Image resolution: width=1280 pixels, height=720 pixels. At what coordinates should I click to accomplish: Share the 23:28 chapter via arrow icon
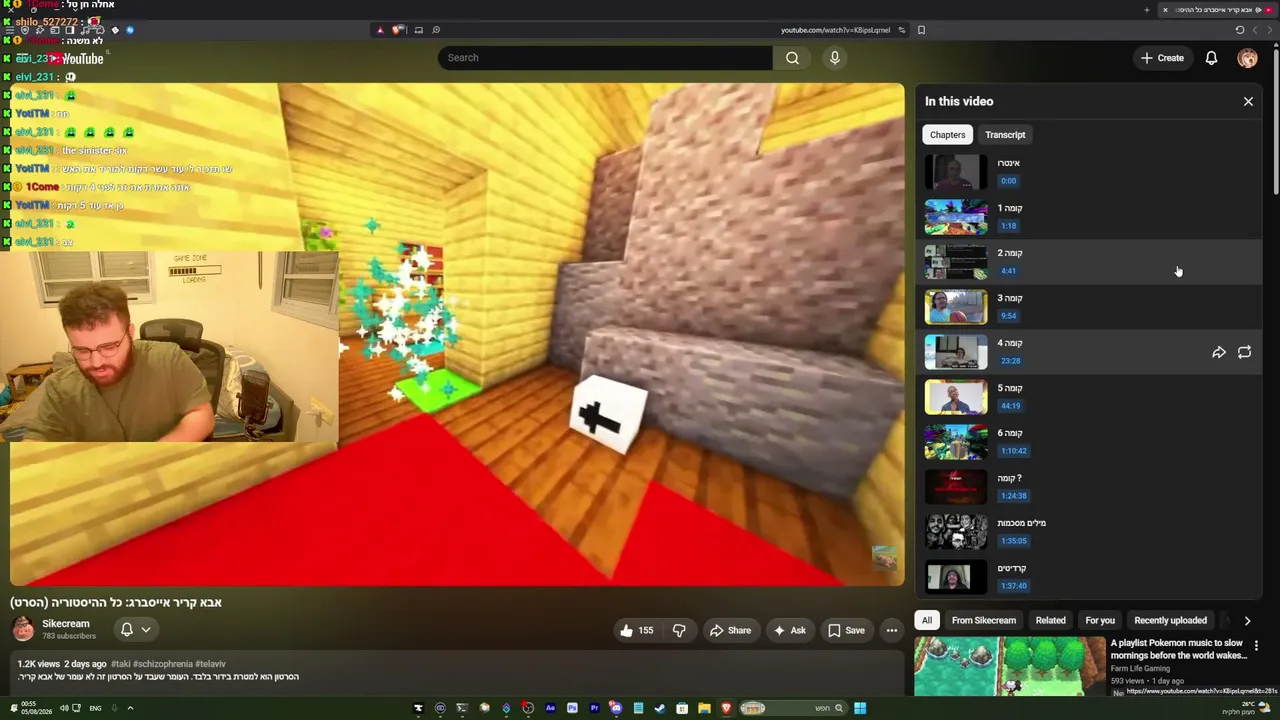tap(1219, 352)
